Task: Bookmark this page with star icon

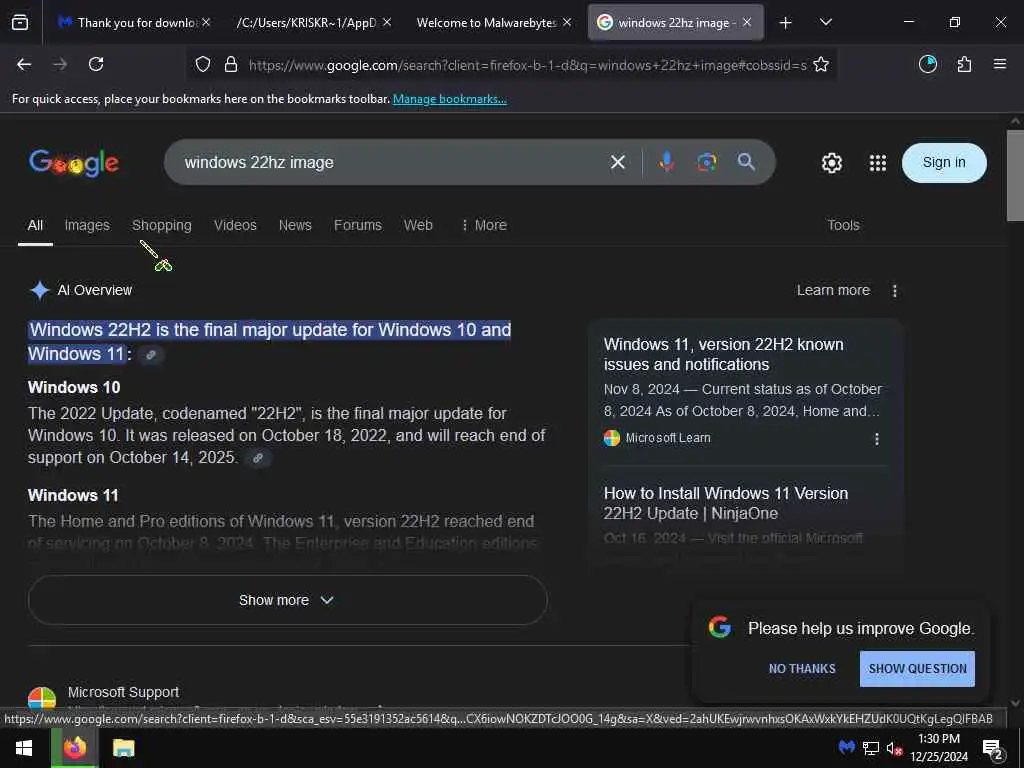Action: click(821, 64)
